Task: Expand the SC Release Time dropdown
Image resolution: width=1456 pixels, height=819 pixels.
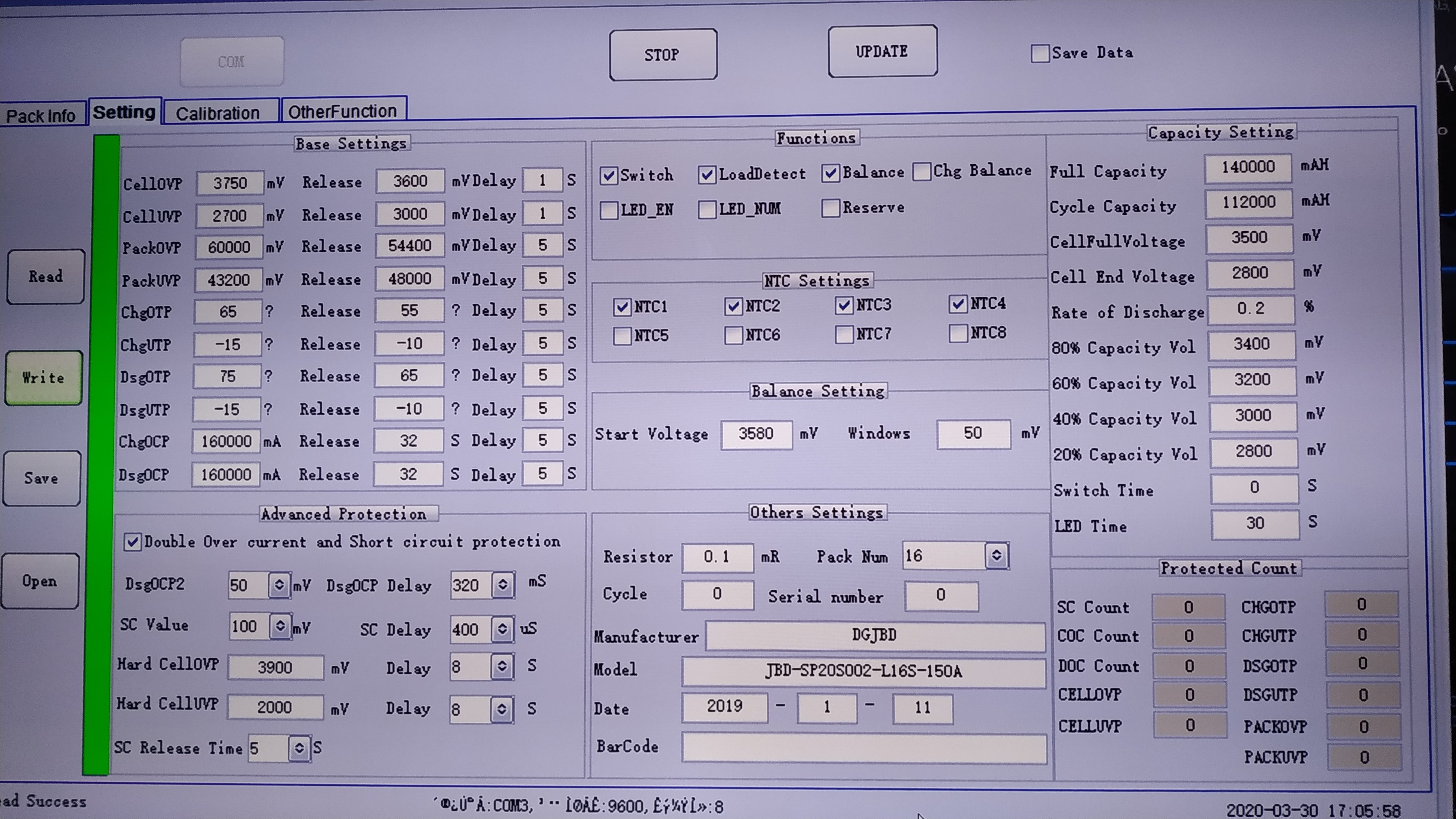Action: click(299, 748)
